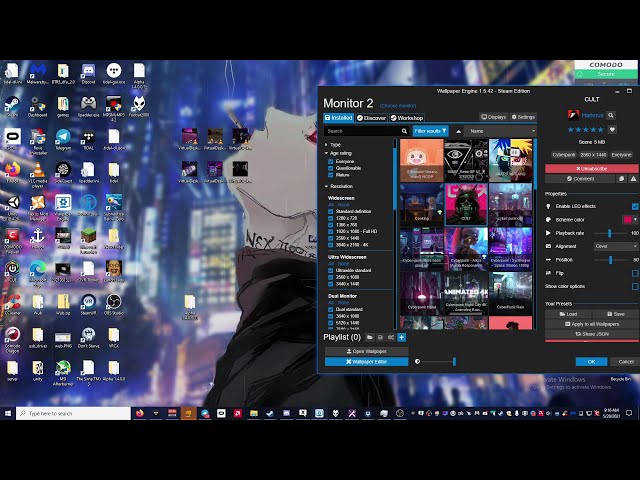Open Telegram desktop shortcut
Screen dimensions: 640x480
coord(63,140)
